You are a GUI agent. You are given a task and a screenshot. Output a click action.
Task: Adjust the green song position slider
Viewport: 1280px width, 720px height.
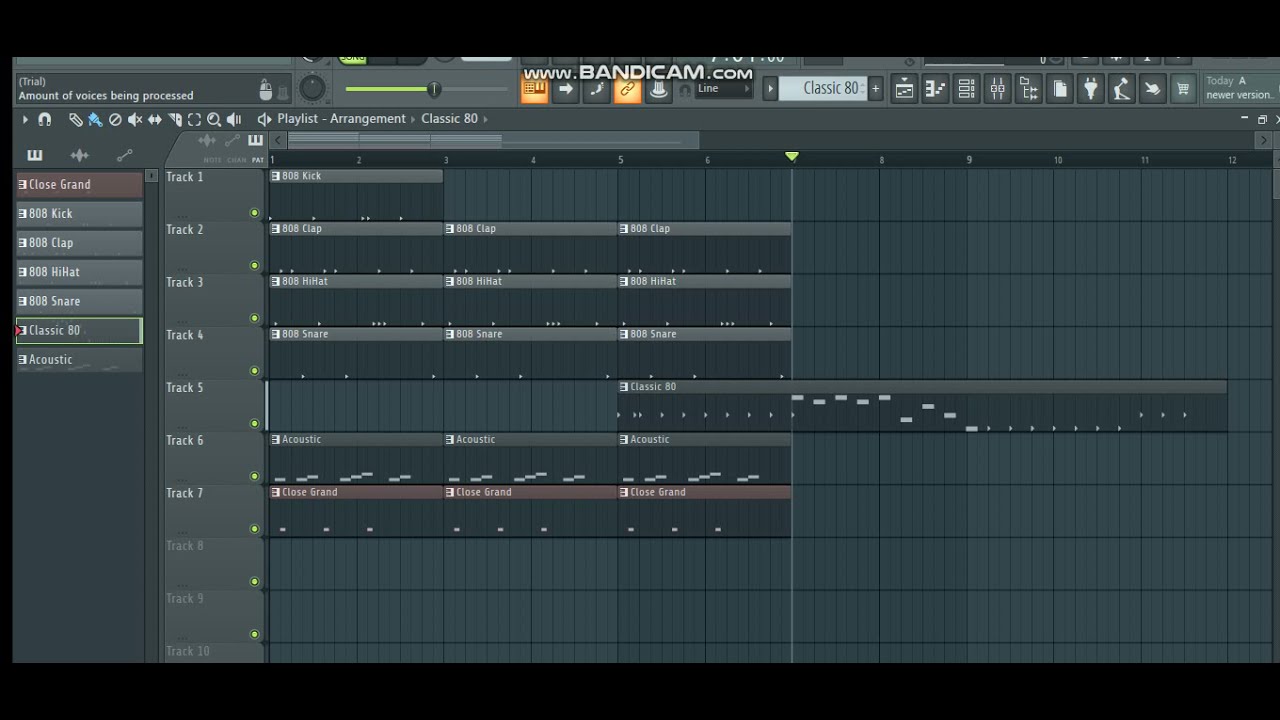click(434, 89)
